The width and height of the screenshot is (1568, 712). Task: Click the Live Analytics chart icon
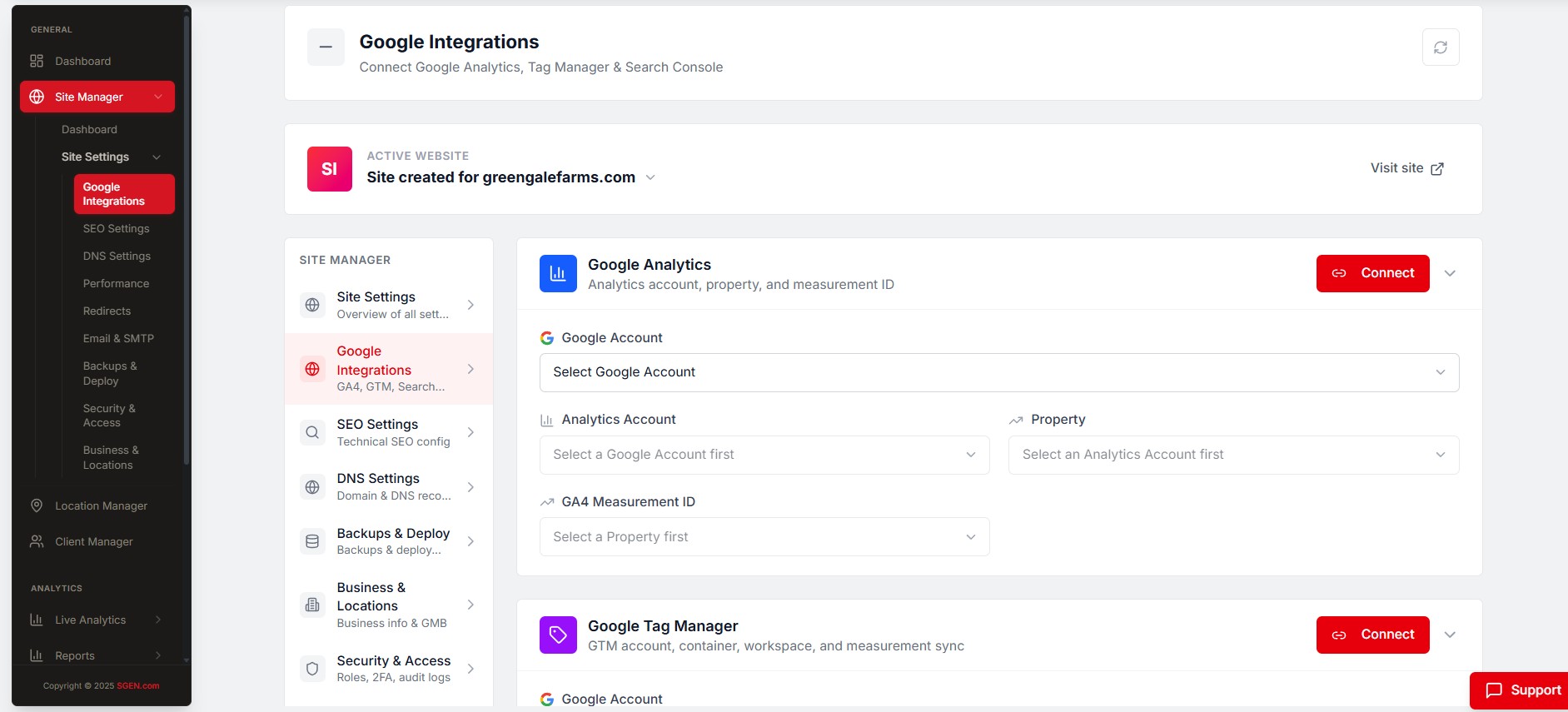[37, 620]
